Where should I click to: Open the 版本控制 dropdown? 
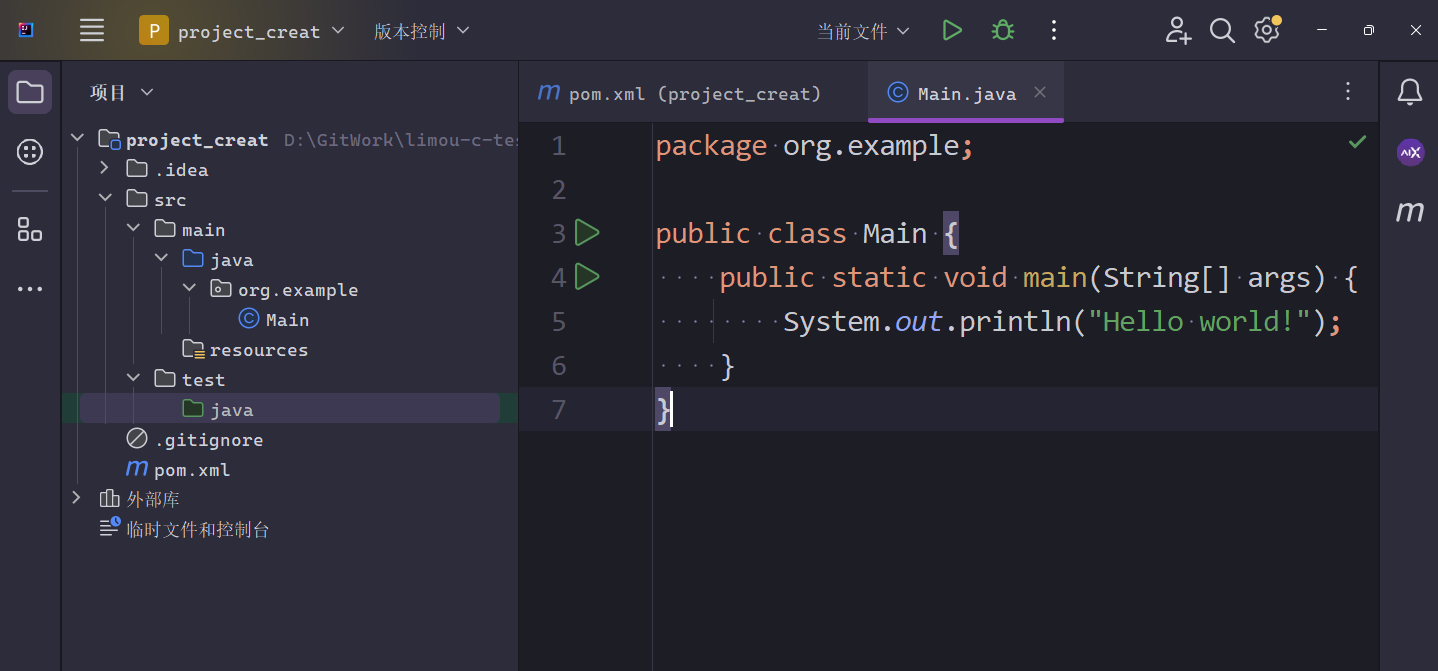421,31
